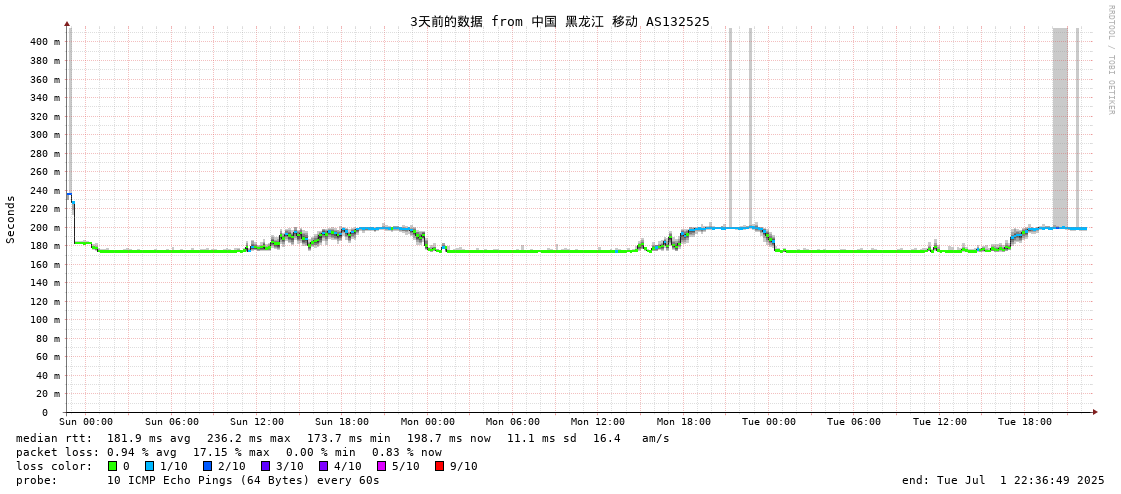The height and width of the screenshot is (494, 1121).
Task: Click the red 9/10 loss color swatch
Action: pos(440,466)
